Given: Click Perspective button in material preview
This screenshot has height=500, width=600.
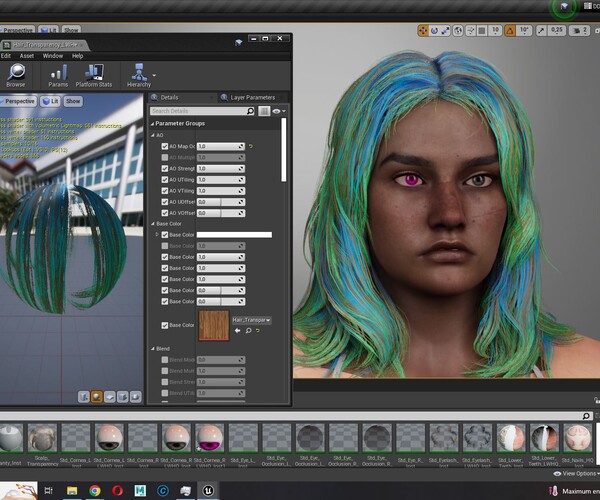Looking at the screenshot, I should click(x=18, y=101).
